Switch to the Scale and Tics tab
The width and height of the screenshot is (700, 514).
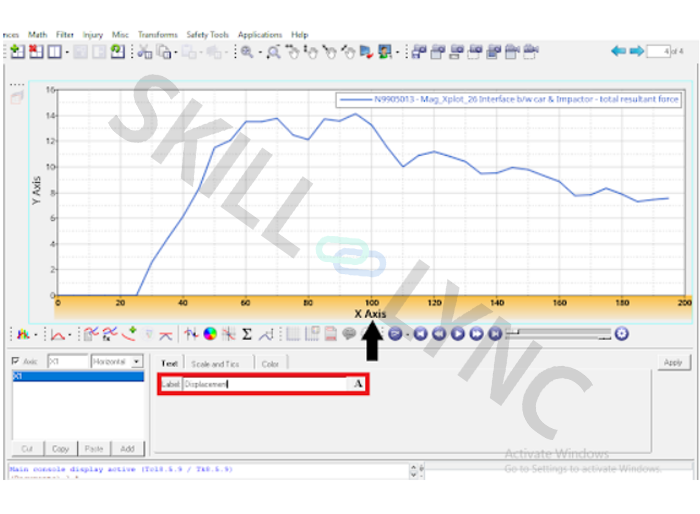215,364
